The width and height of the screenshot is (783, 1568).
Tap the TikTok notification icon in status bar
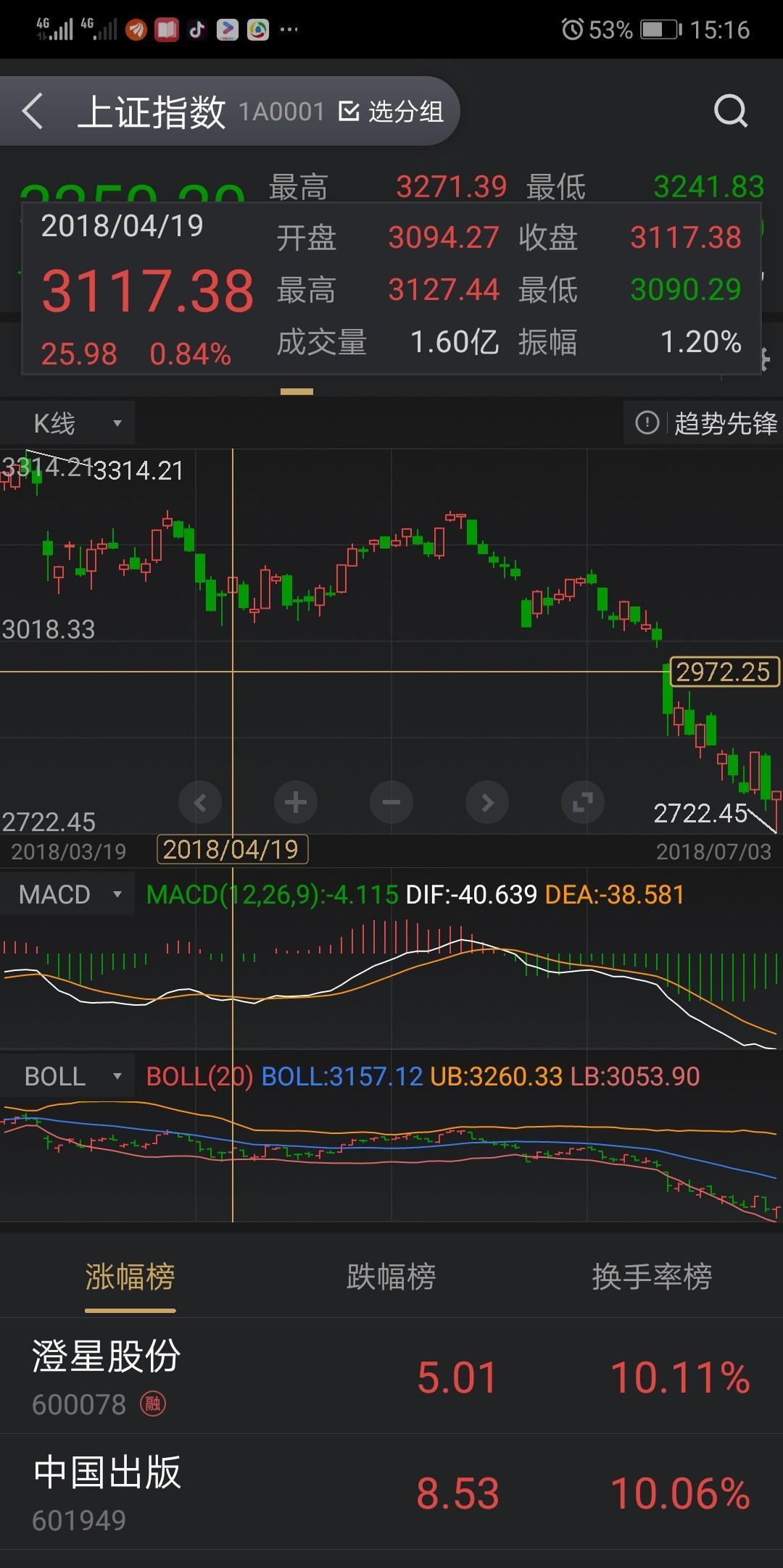point(196,30)
